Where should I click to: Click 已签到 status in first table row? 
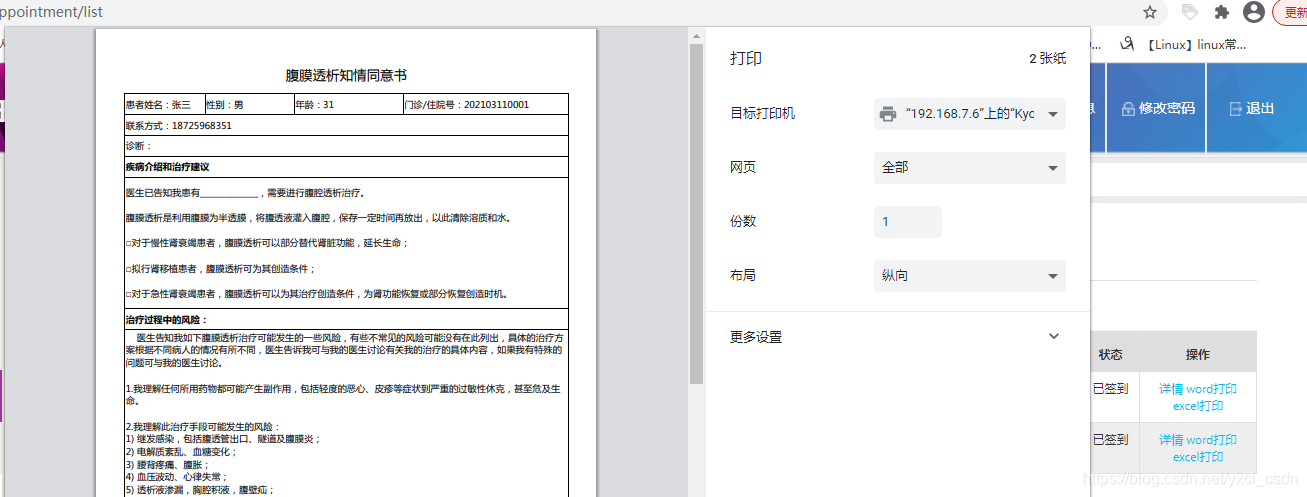pos(1110,389)
